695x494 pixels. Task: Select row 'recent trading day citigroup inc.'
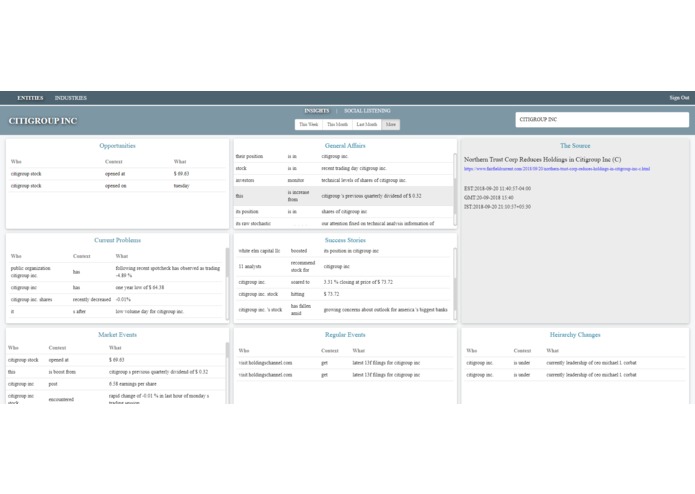point(343,168)
